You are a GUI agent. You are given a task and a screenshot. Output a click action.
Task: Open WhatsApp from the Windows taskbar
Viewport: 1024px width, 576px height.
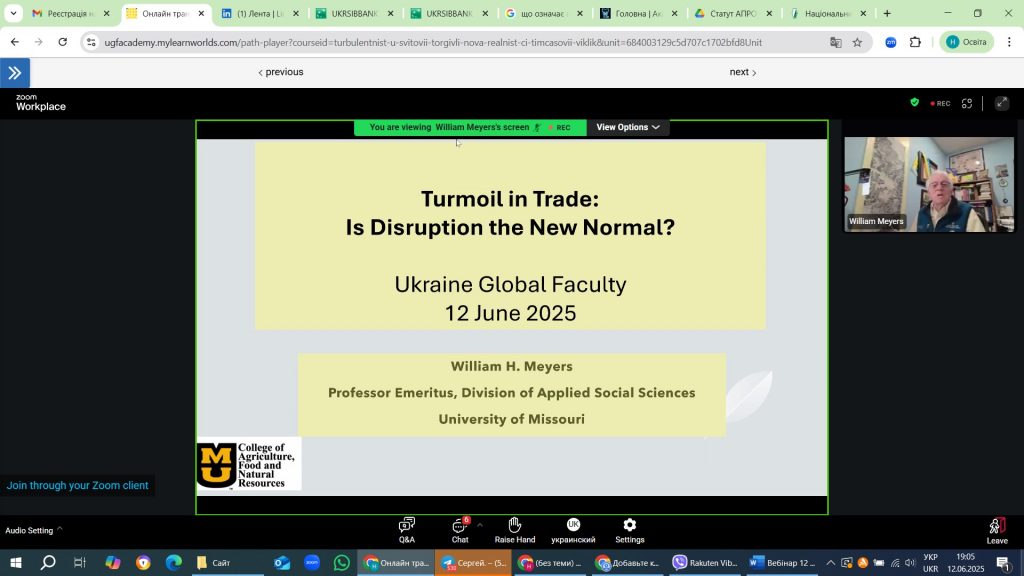[343, 563]
